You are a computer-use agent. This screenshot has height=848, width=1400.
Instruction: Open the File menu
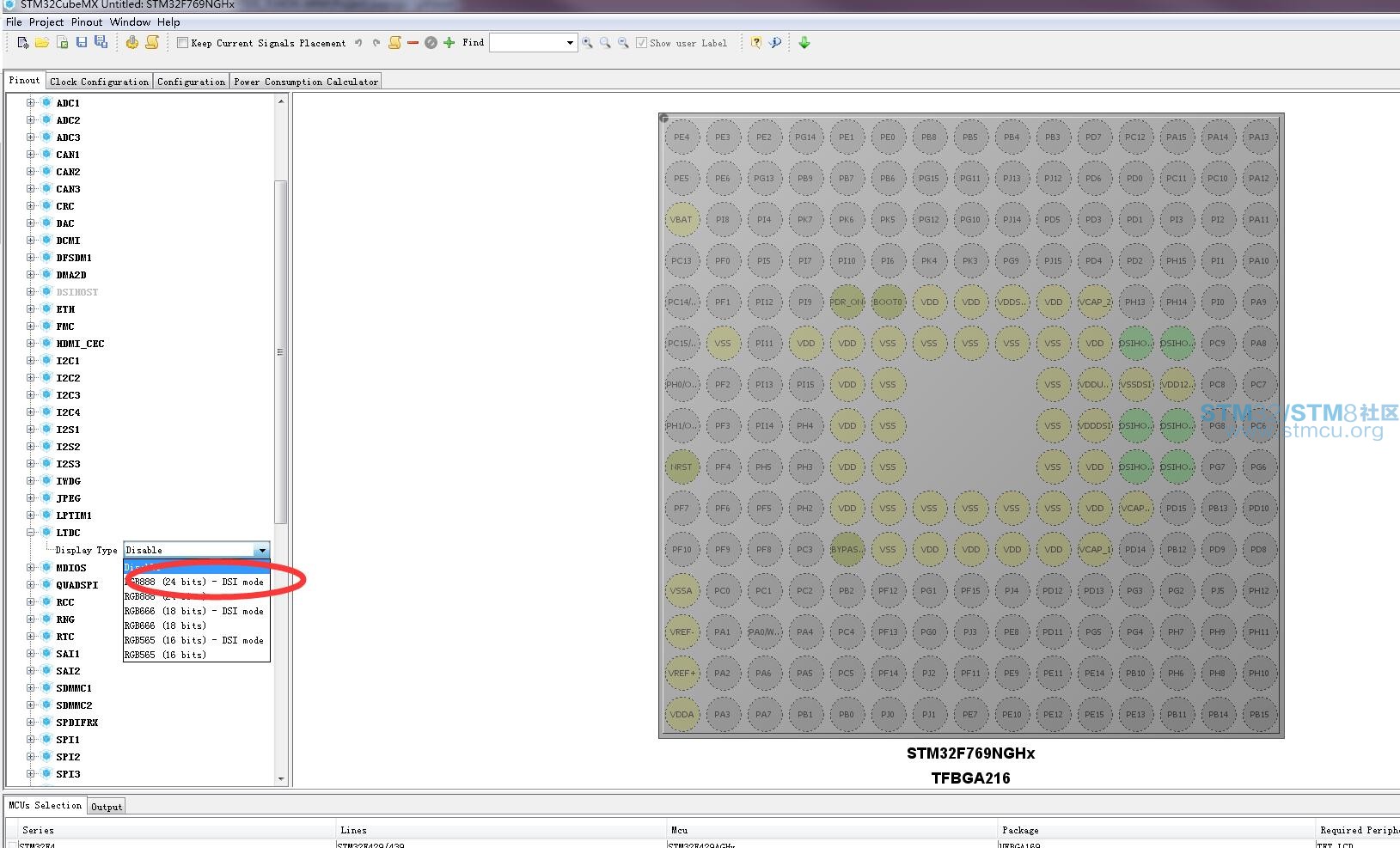point(14,21)
